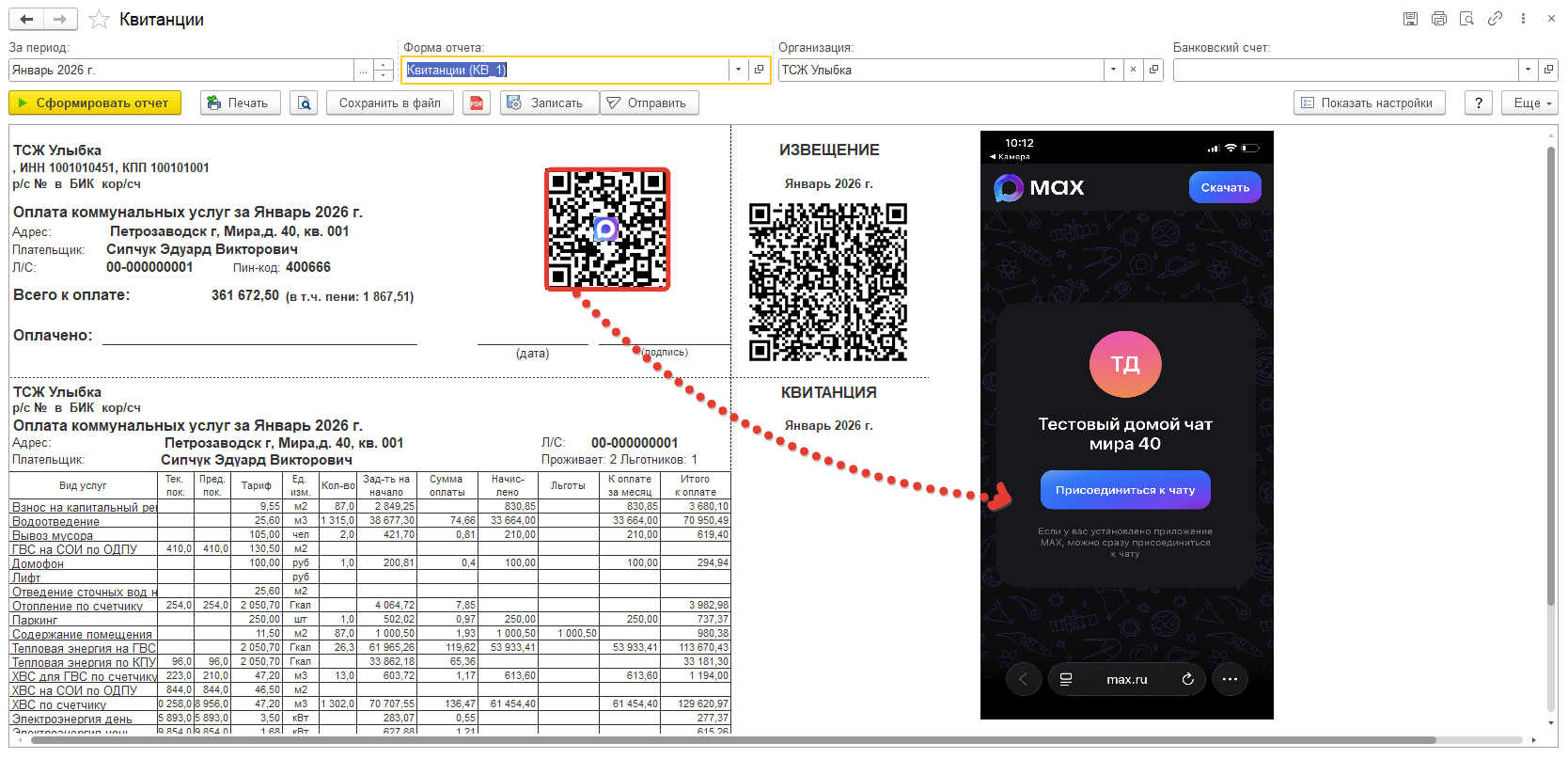The image size is (1568, 759).
Task: Get link using the chain icon
Action: pos(1495,19)
